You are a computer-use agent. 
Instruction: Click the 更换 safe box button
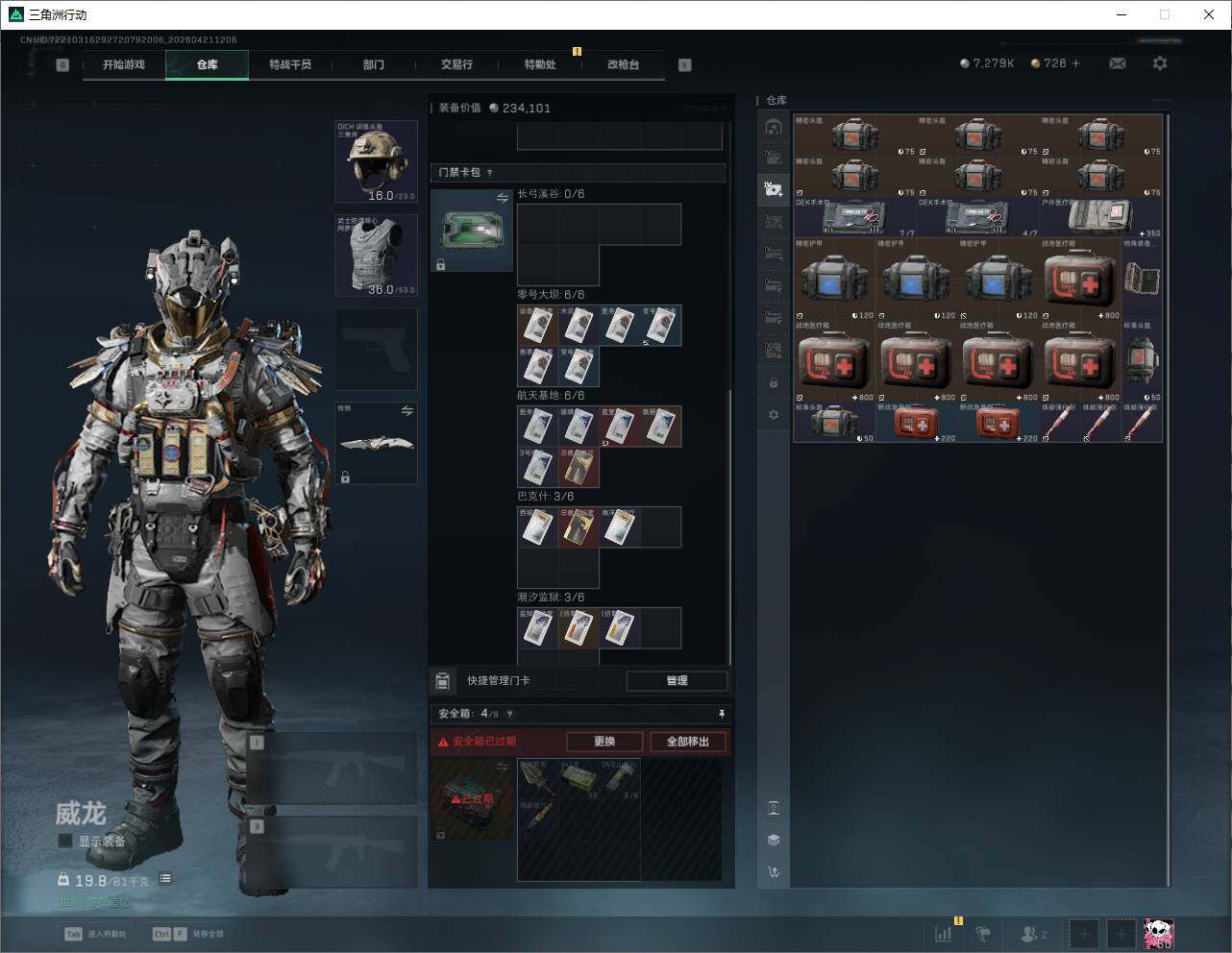pyautogui.click(x=604, y=742)
